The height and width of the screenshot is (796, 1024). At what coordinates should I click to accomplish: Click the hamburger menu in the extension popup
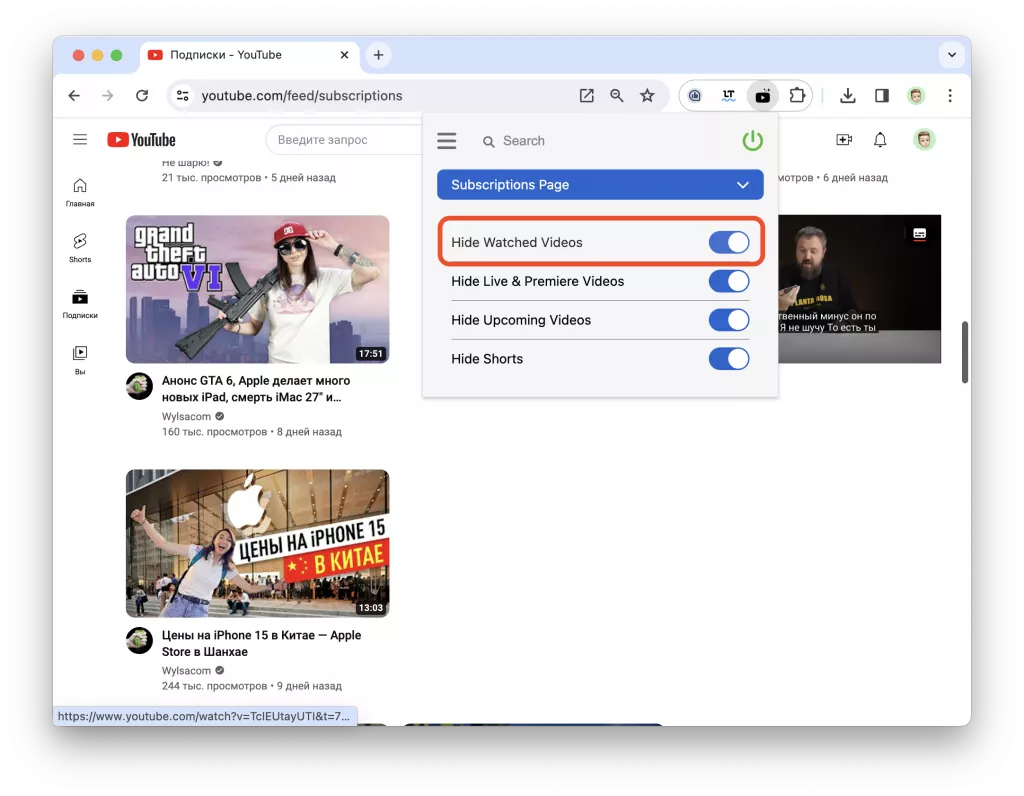click(446, 141)
